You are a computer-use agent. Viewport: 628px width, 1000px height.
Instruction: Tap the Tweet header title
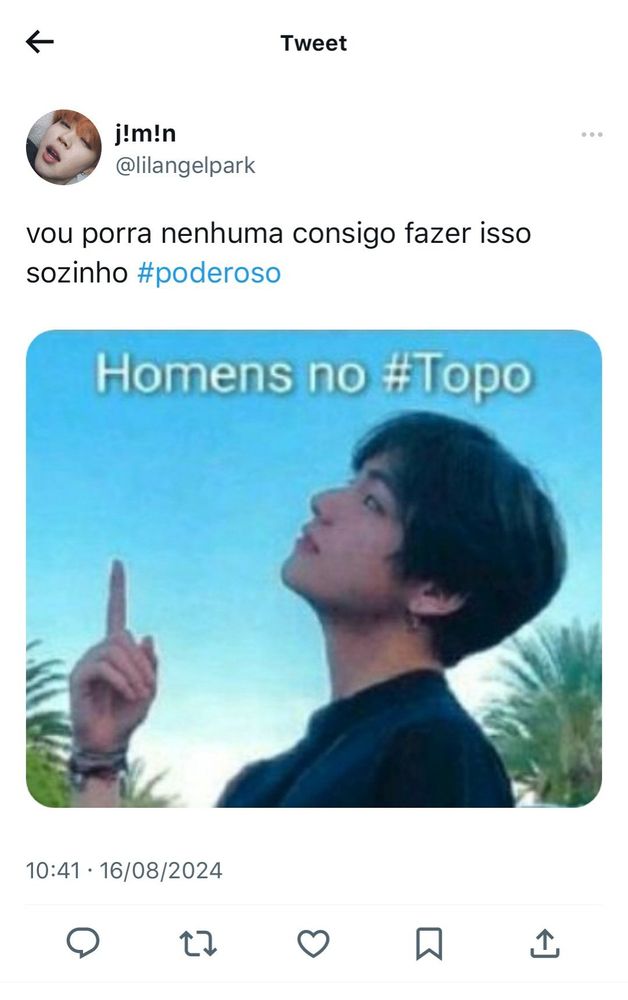click(314, 43)
